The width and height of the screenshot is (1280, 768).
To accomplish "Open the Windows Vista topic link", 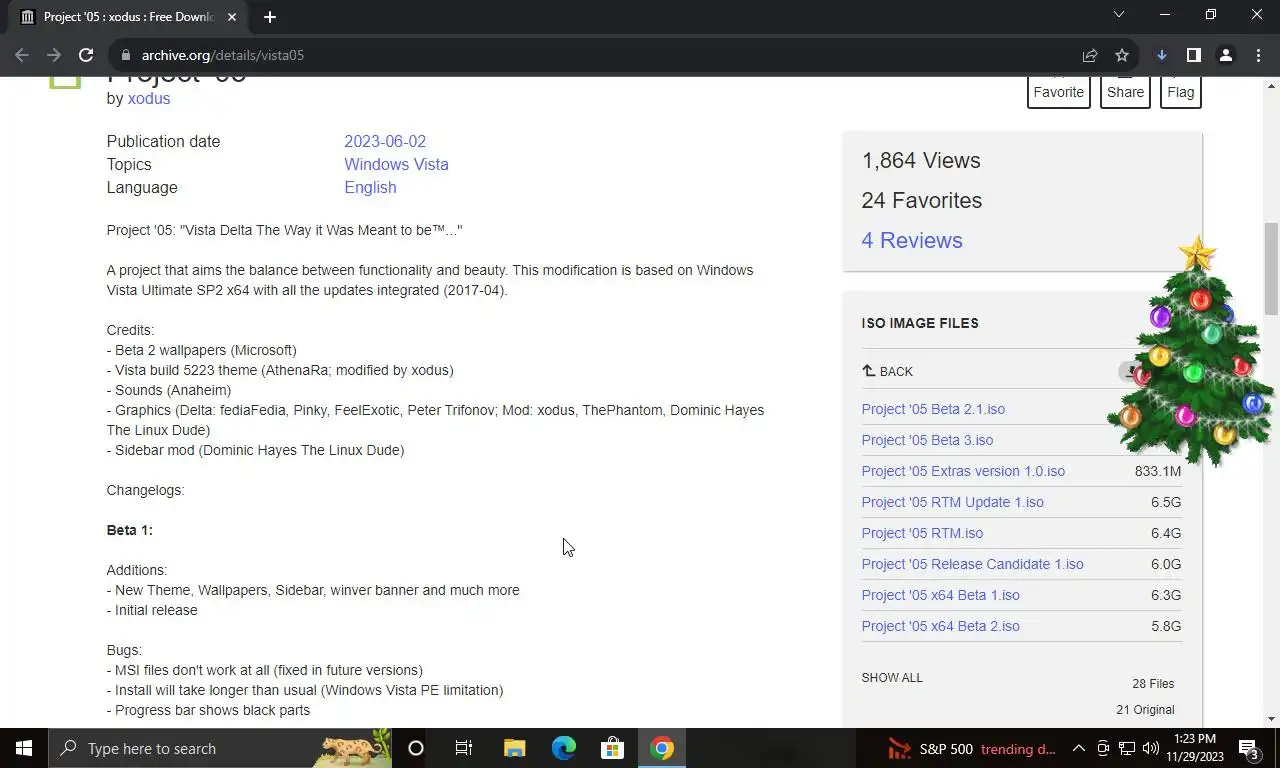I will (396, 164).
